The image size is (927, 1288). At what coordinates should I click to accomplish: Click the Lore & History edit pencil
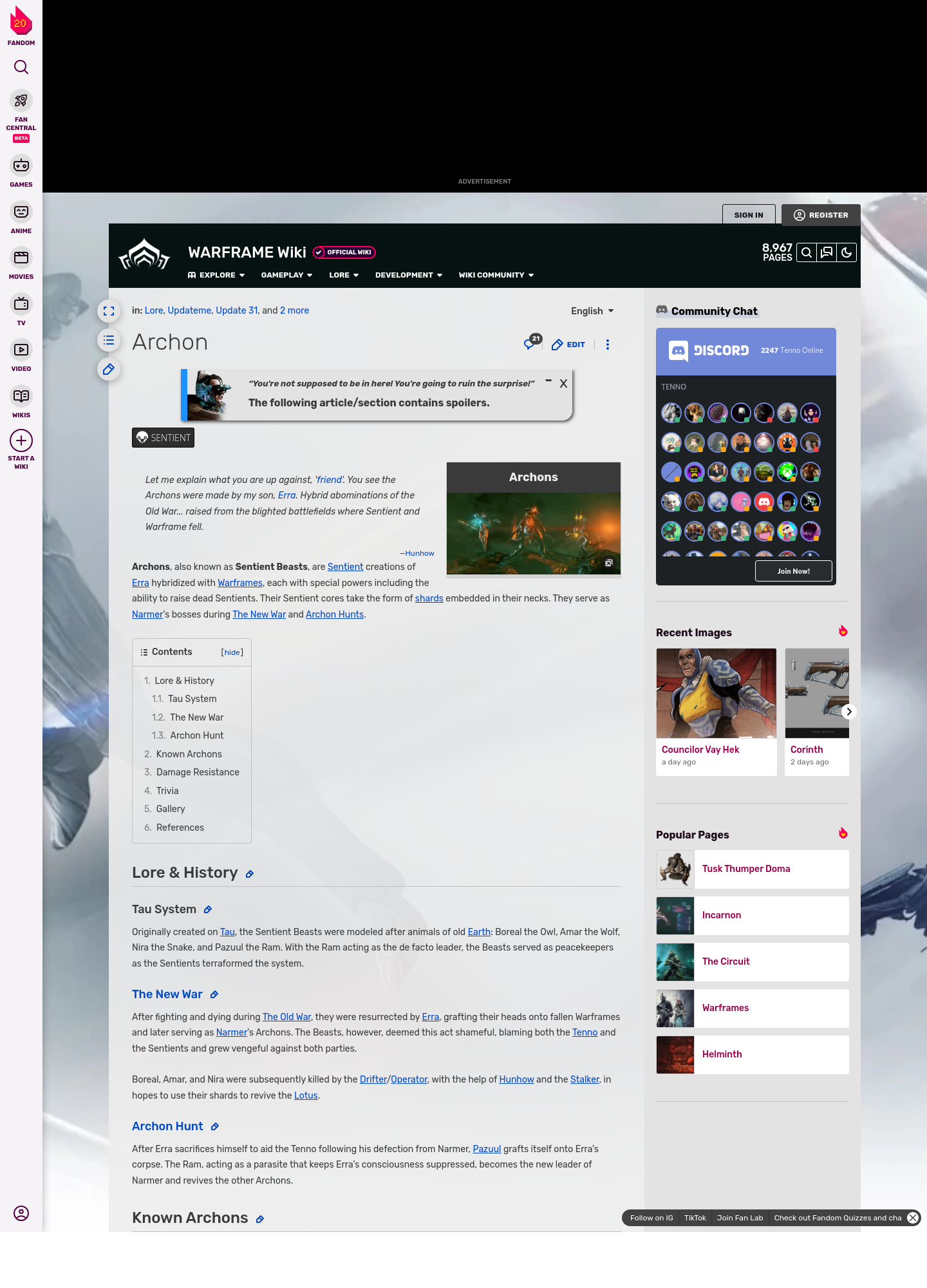250,874
